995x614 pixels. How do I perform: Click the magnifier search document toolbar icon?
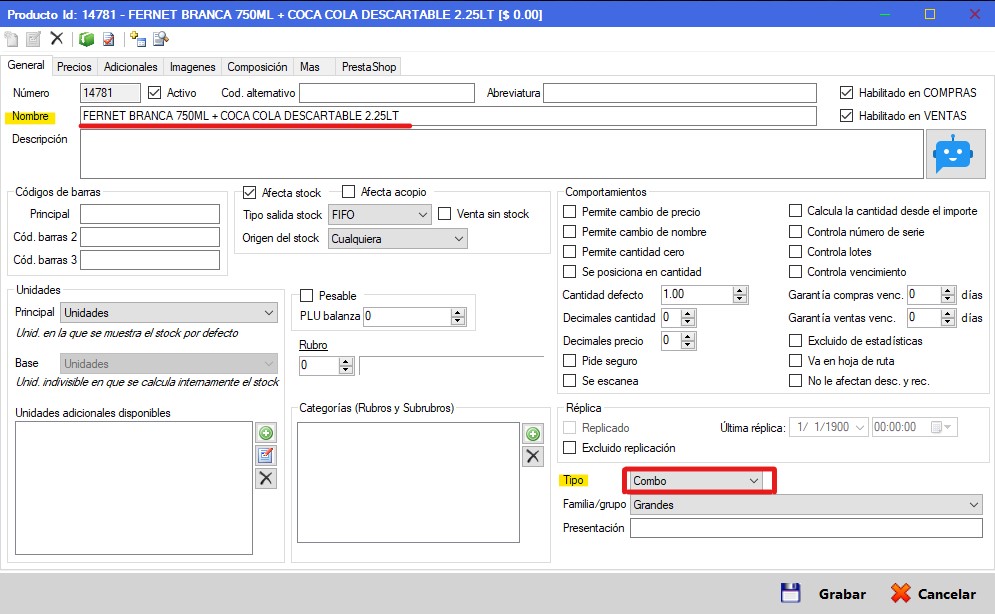coord(161,39)
